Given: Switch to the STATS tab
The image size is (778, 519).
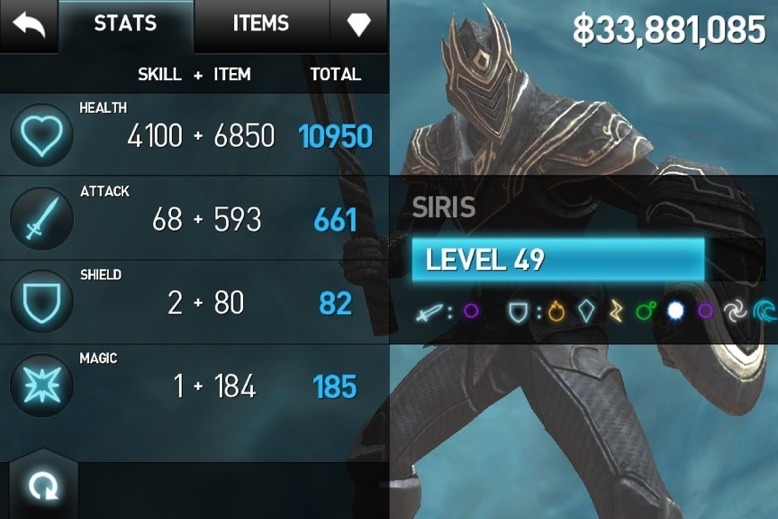Looking at the screenshot, I should (x=126, y=24).
